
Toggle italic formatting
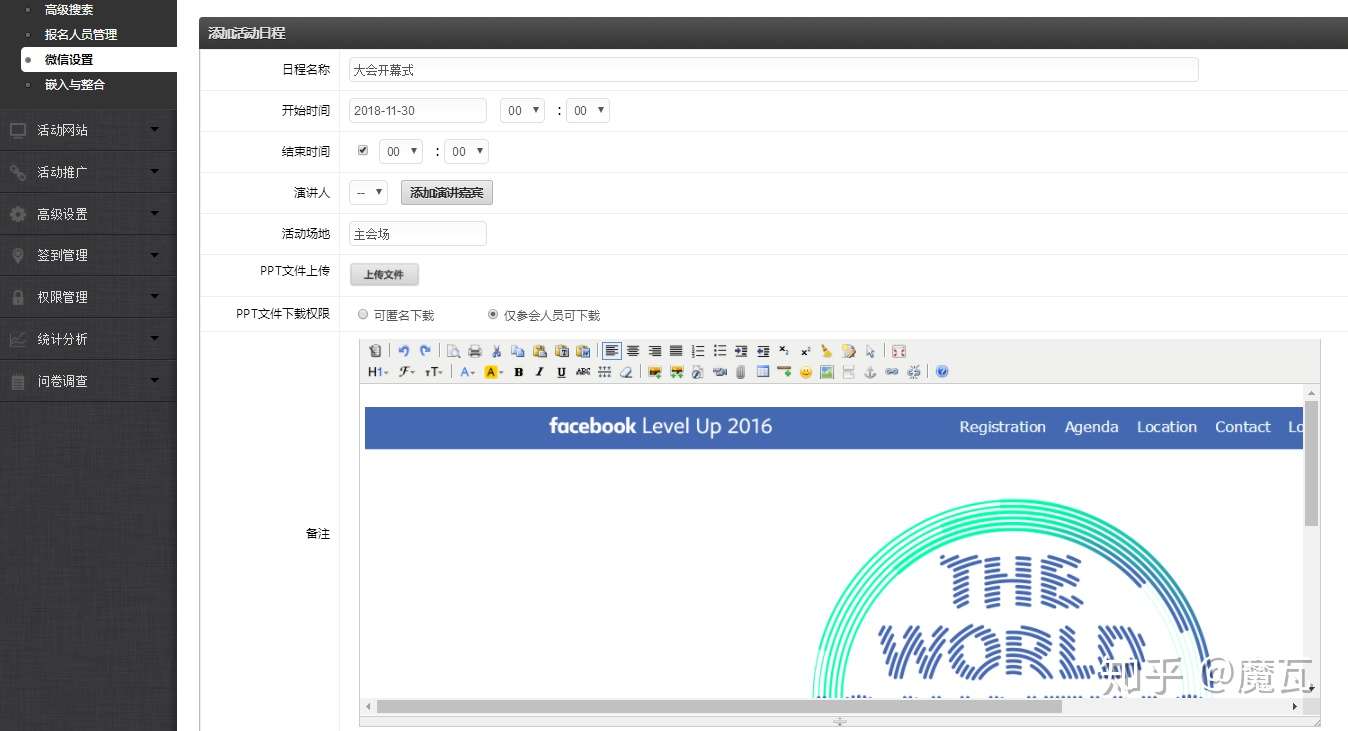[x=540, y=372]
